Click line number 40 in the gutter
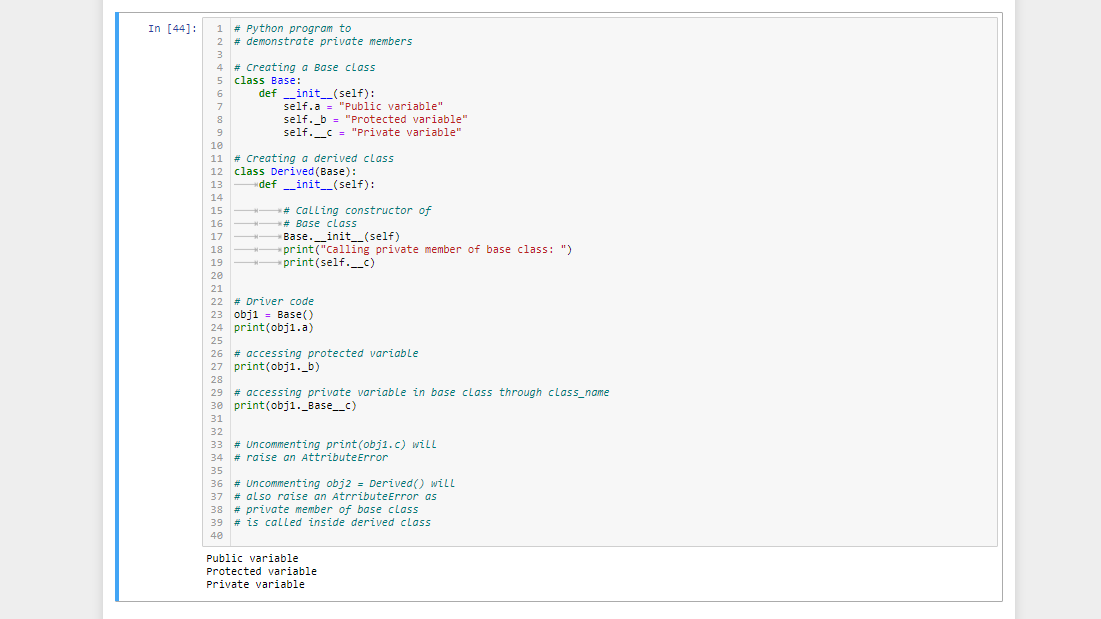This screenshot has height=619, width=1101. tap(216, 535)
